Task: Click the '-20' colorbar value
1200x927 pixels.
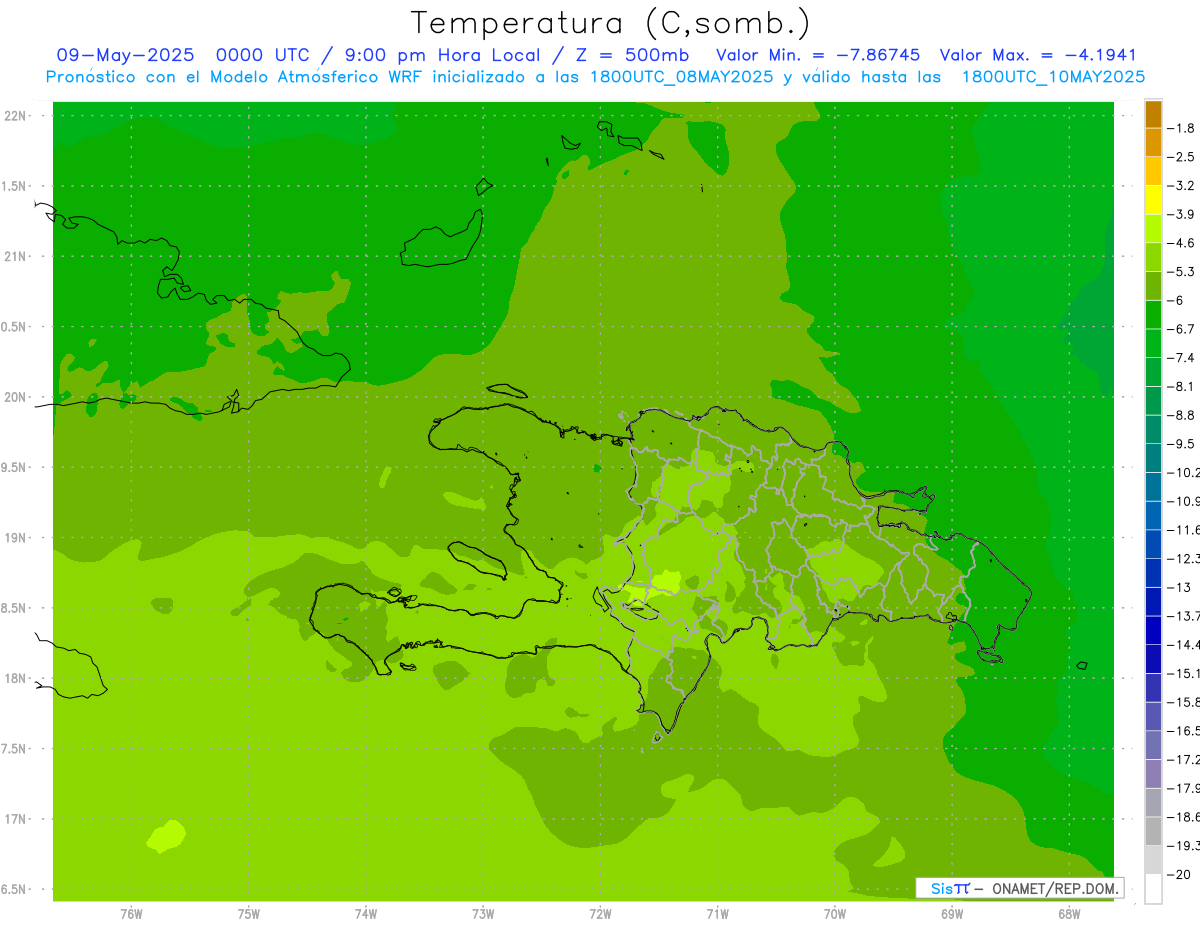Action: coord(1179,874)
